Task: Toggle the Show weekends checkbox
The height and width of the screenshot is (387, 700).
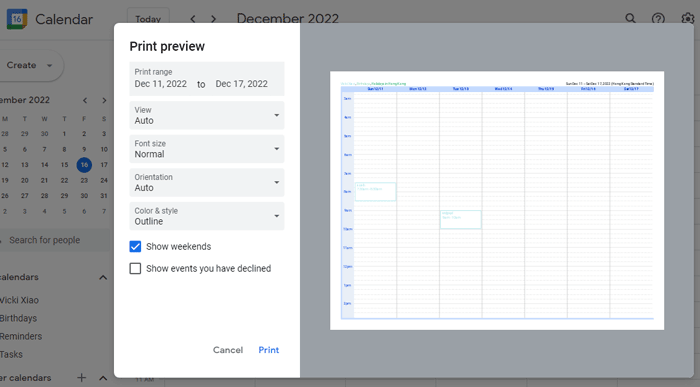Action: tap(135, 246)
